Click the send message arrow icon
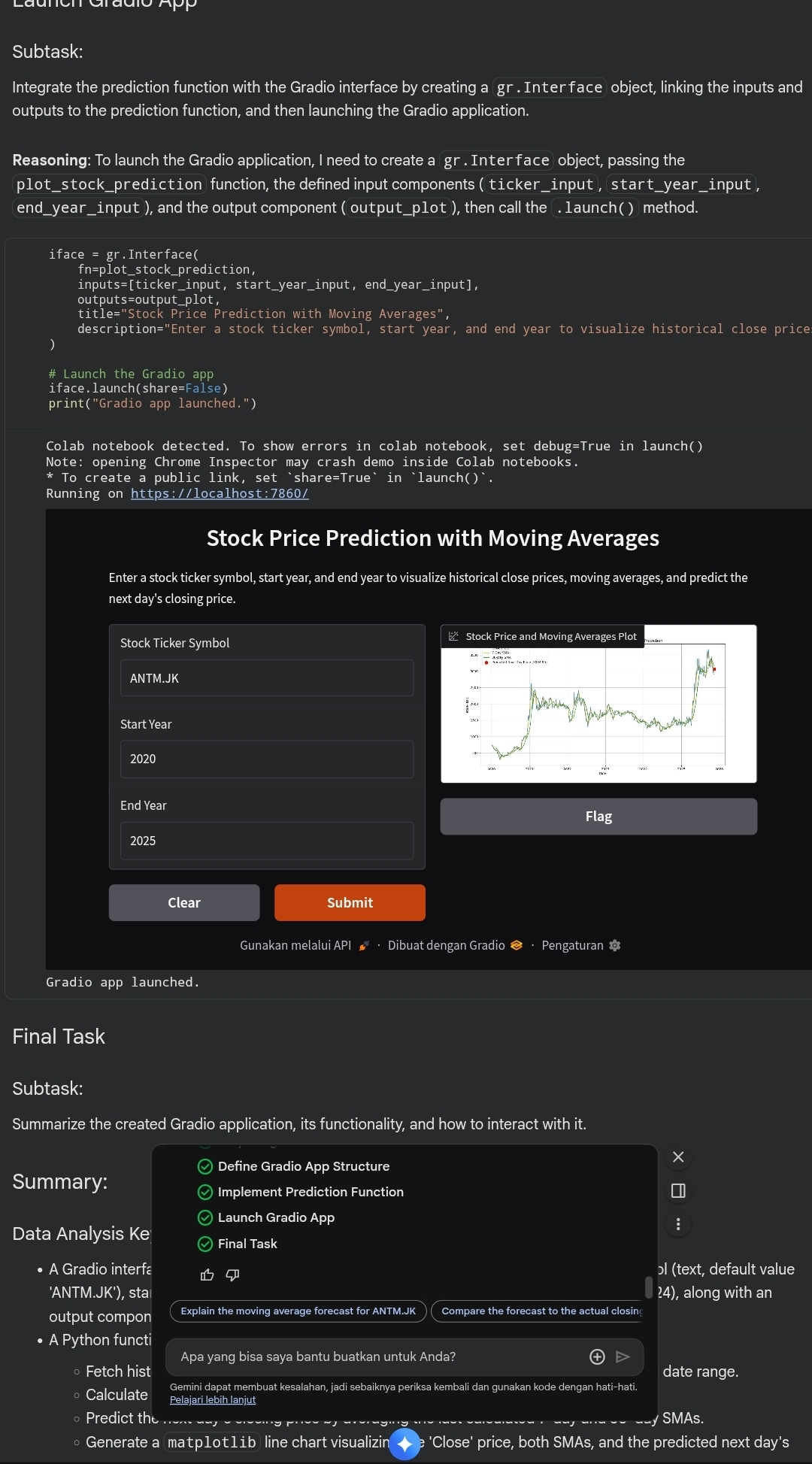The width and height of the screenshot is (812, 1464). 623,1356
